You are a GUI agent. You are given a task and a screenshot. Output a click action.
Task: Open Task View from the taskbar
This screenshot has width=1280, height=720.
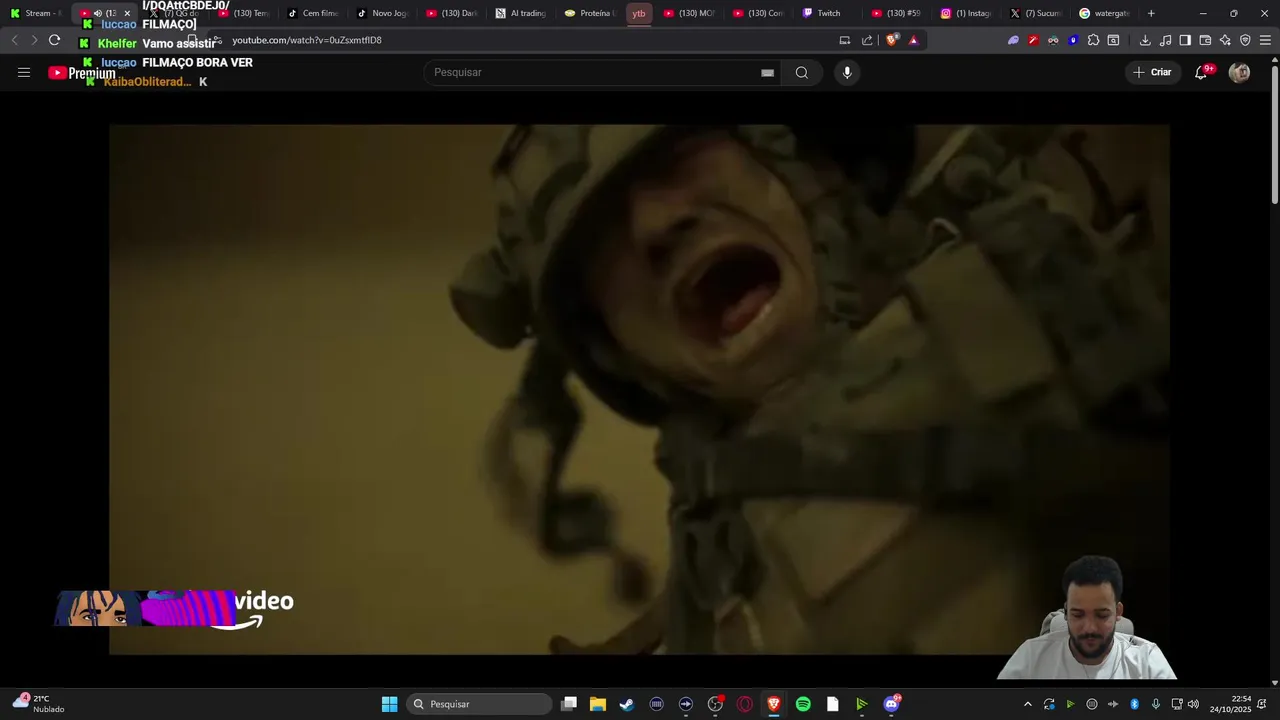pos(569,704)
